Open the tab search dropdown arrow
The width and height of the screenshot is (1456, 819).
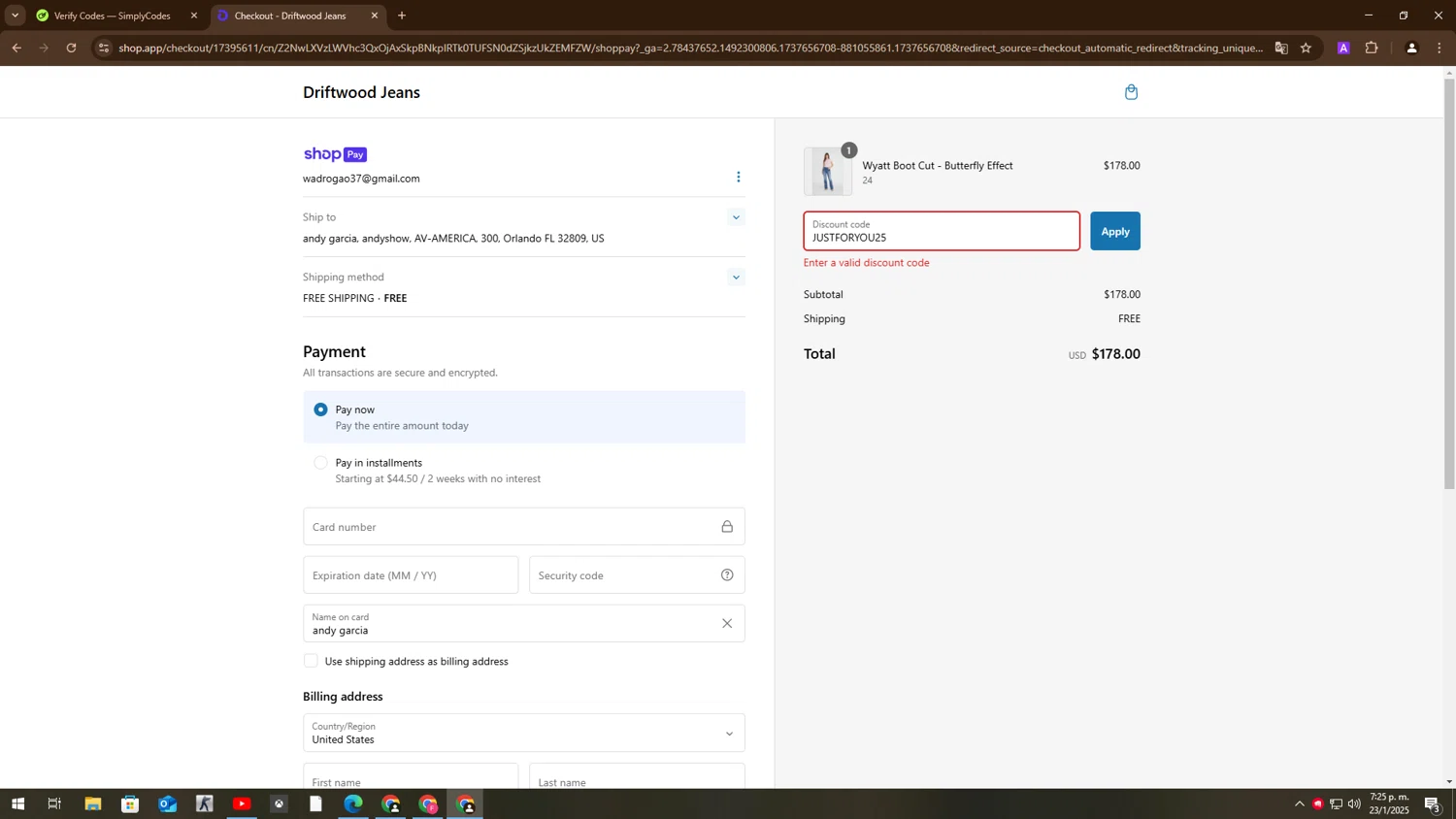[15, 16]
